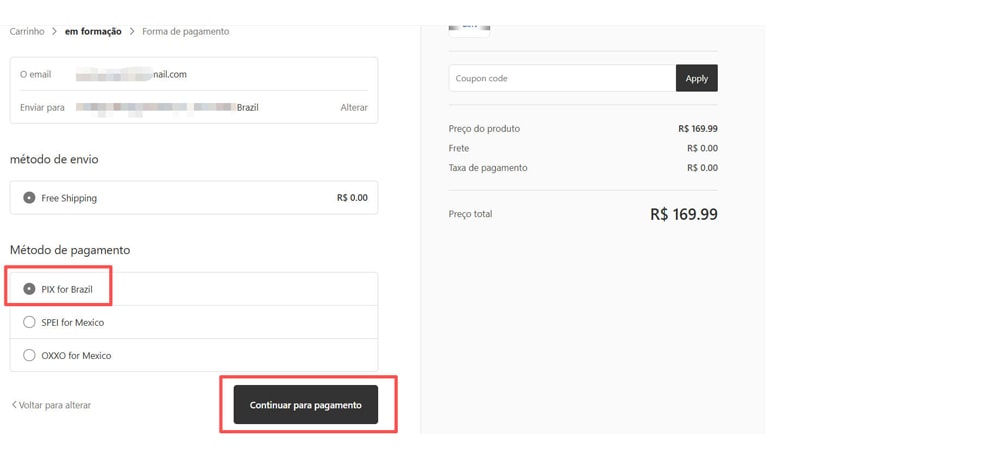Click the 'Voltar para alterar' link text
1000x456 pixels.
tap(55, 405)
